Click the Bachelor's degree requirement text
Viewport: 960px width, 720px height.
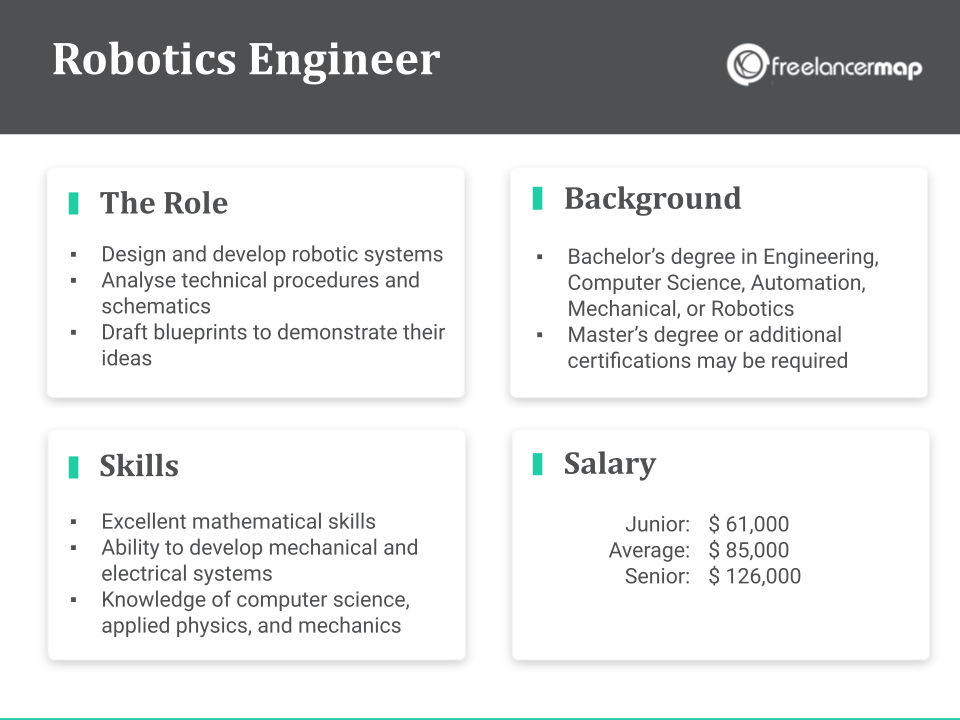[x=722, y=283]
